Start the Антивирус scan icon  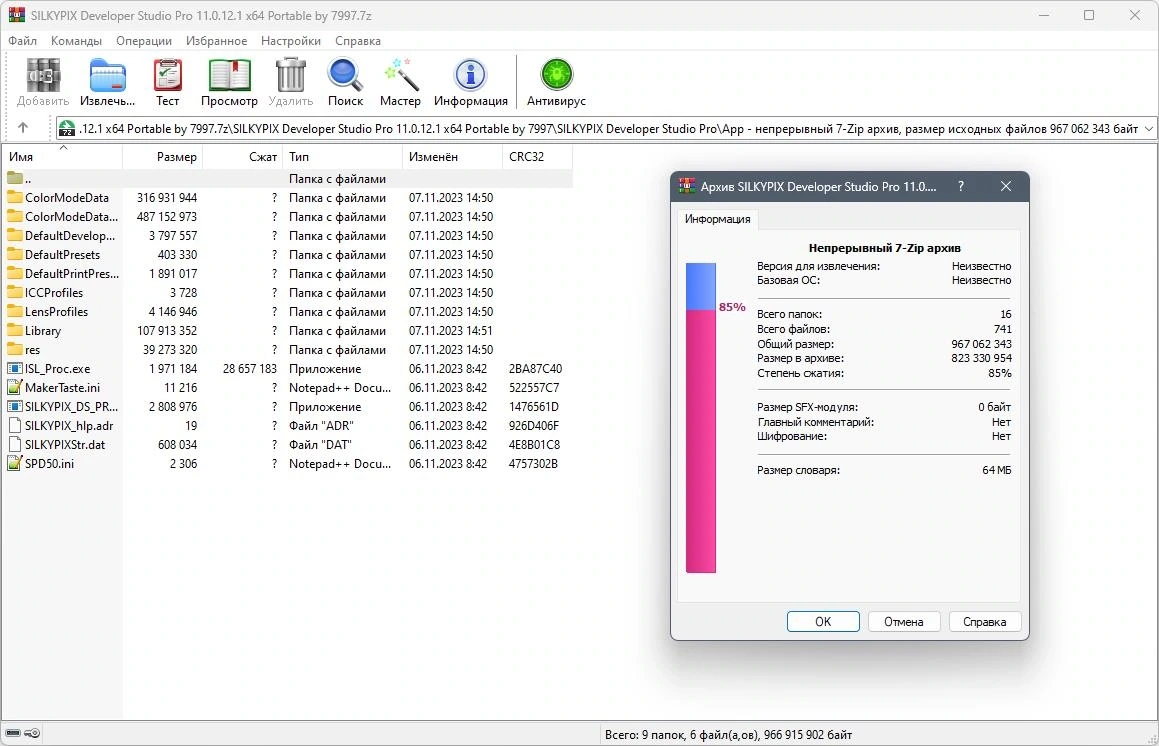point(556,75)
